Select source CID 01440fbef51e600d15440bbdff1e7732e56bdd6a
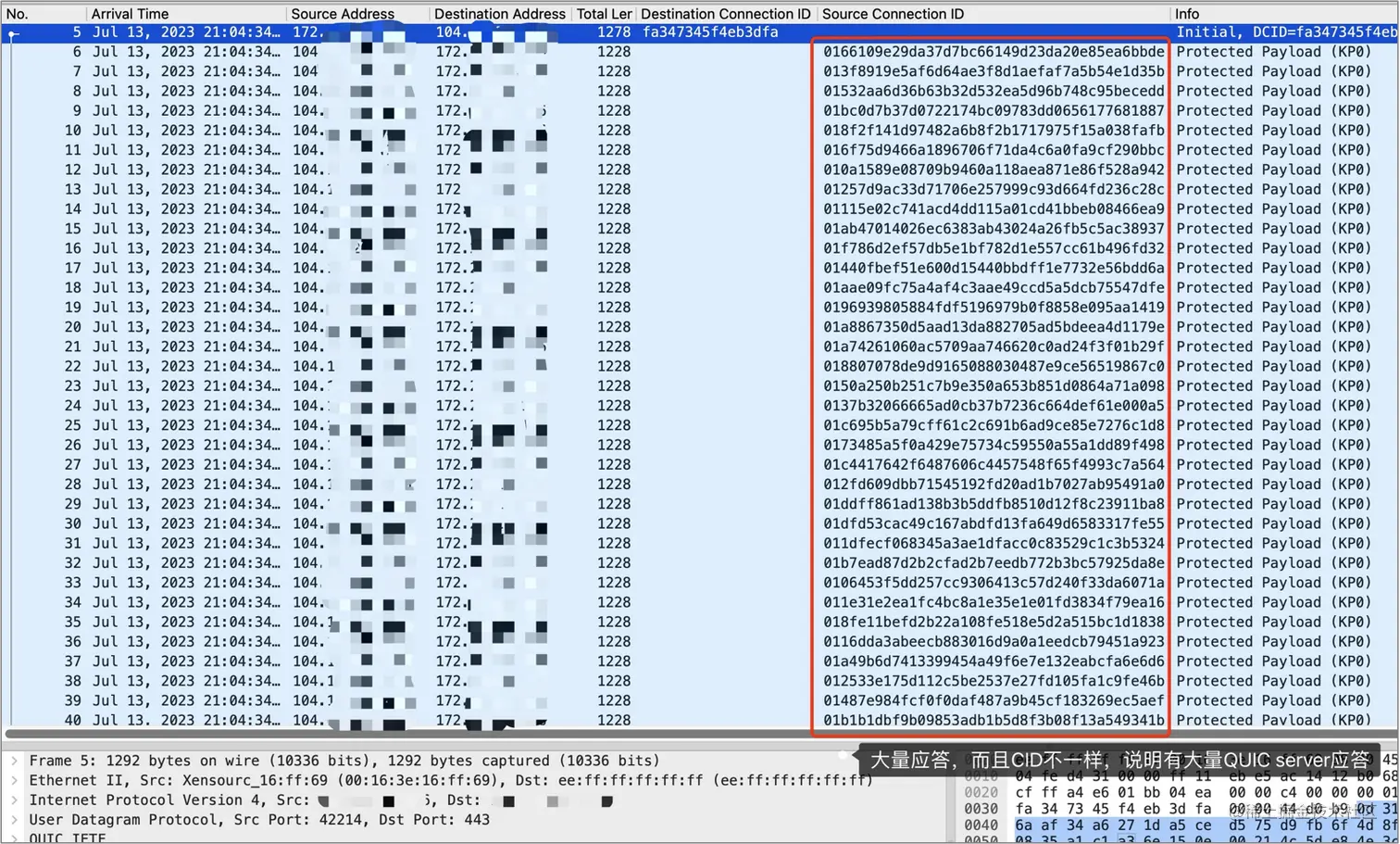This screenshot has width=1400, height=844. click(994, 268)
